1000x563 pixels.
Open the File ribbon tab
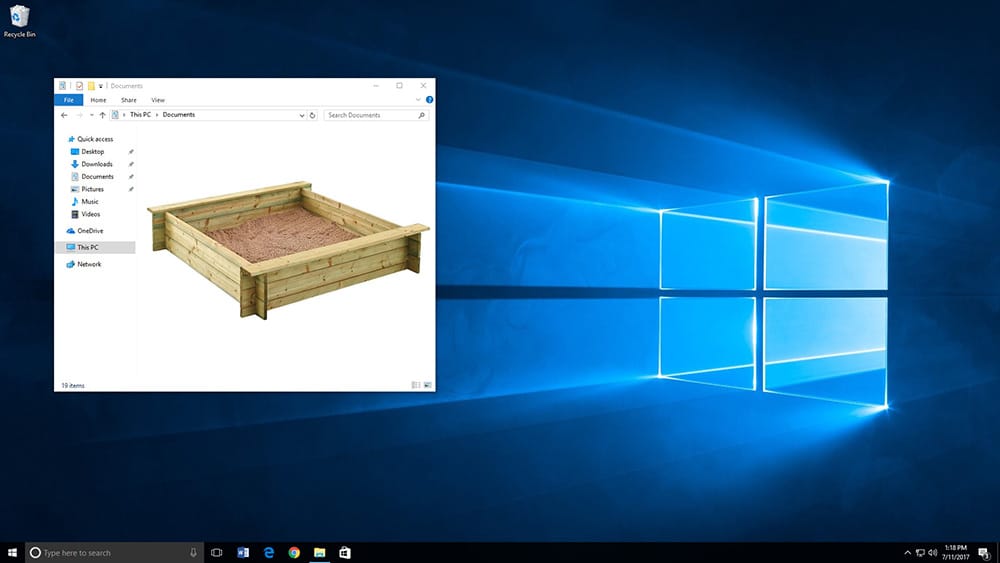pos(69,100)
